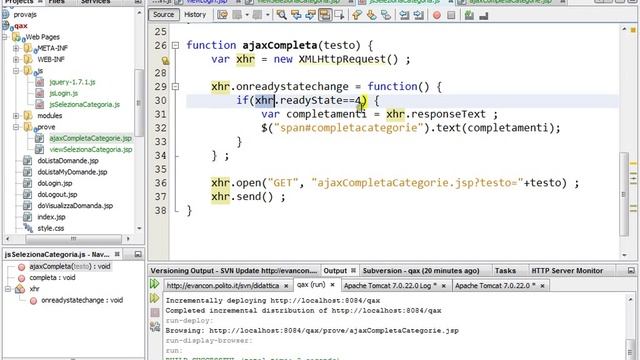Click Projects panel horizontal scrollbar
Viewport: 640px width, 360px height.
73,238
